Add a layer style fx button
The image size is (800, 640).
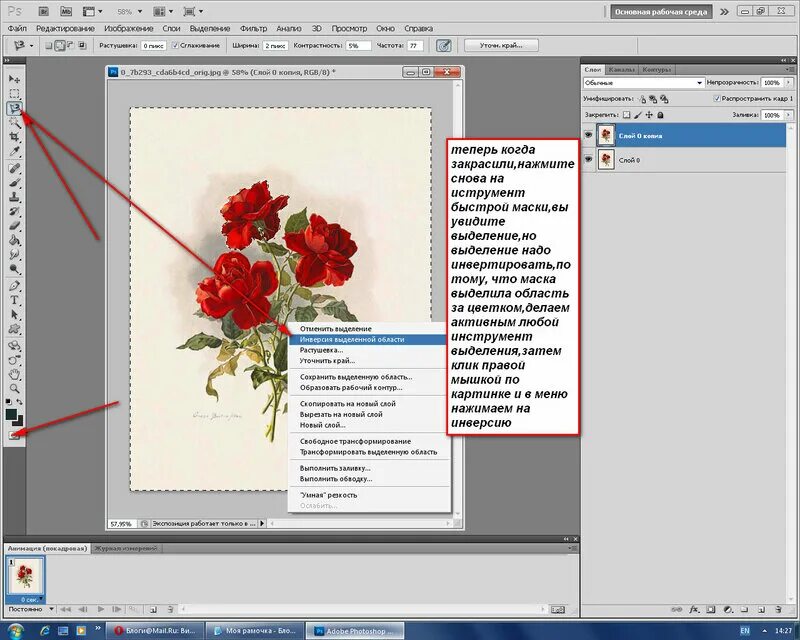tap(694, 609)
